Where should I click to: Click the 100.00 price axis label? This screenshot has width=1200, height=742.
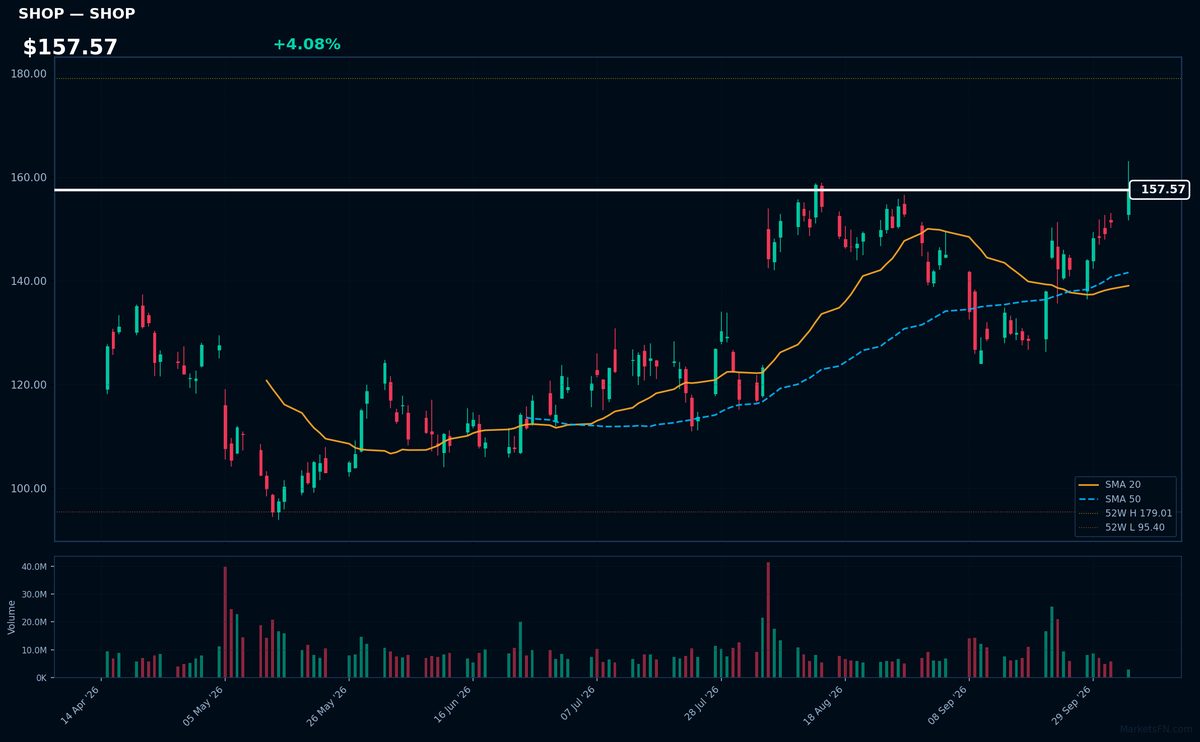29,488
